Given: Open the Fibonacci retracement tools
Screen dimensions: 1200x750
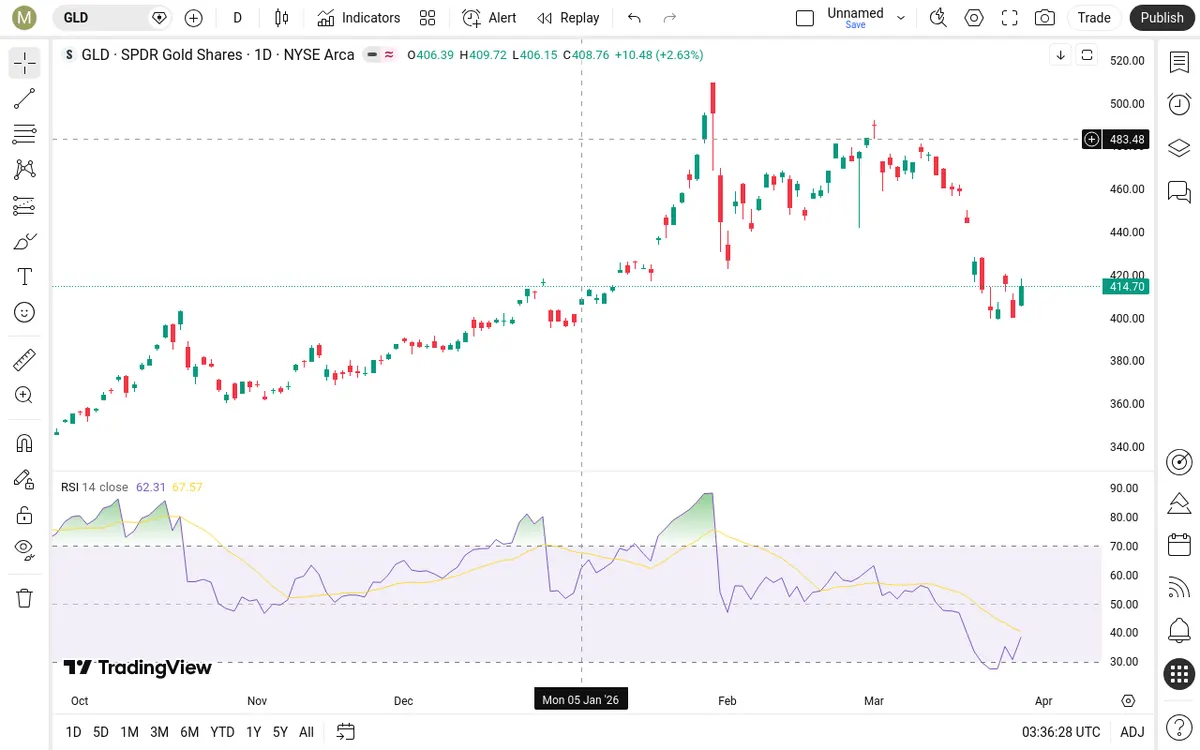Looking at the screenshot, I should coord(25,134).
